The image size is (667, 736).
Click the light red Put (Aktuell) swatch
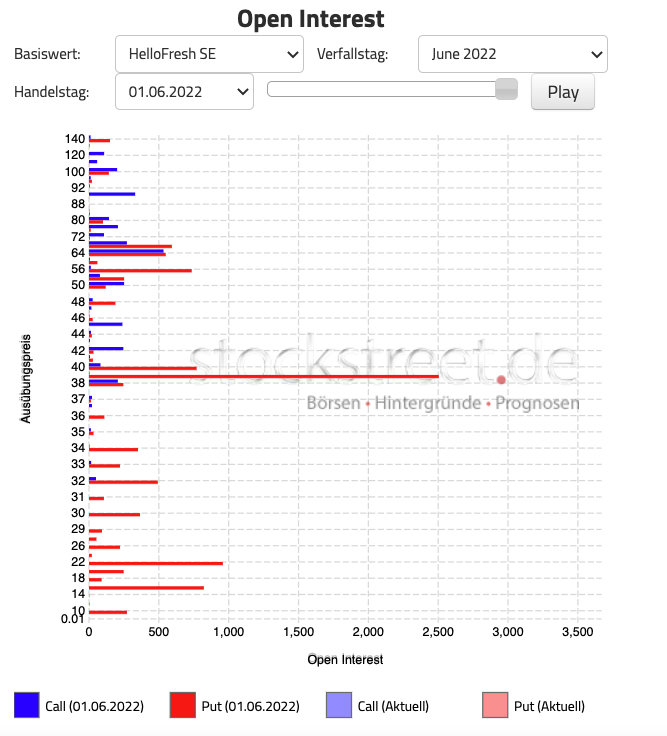pos(495,705)
